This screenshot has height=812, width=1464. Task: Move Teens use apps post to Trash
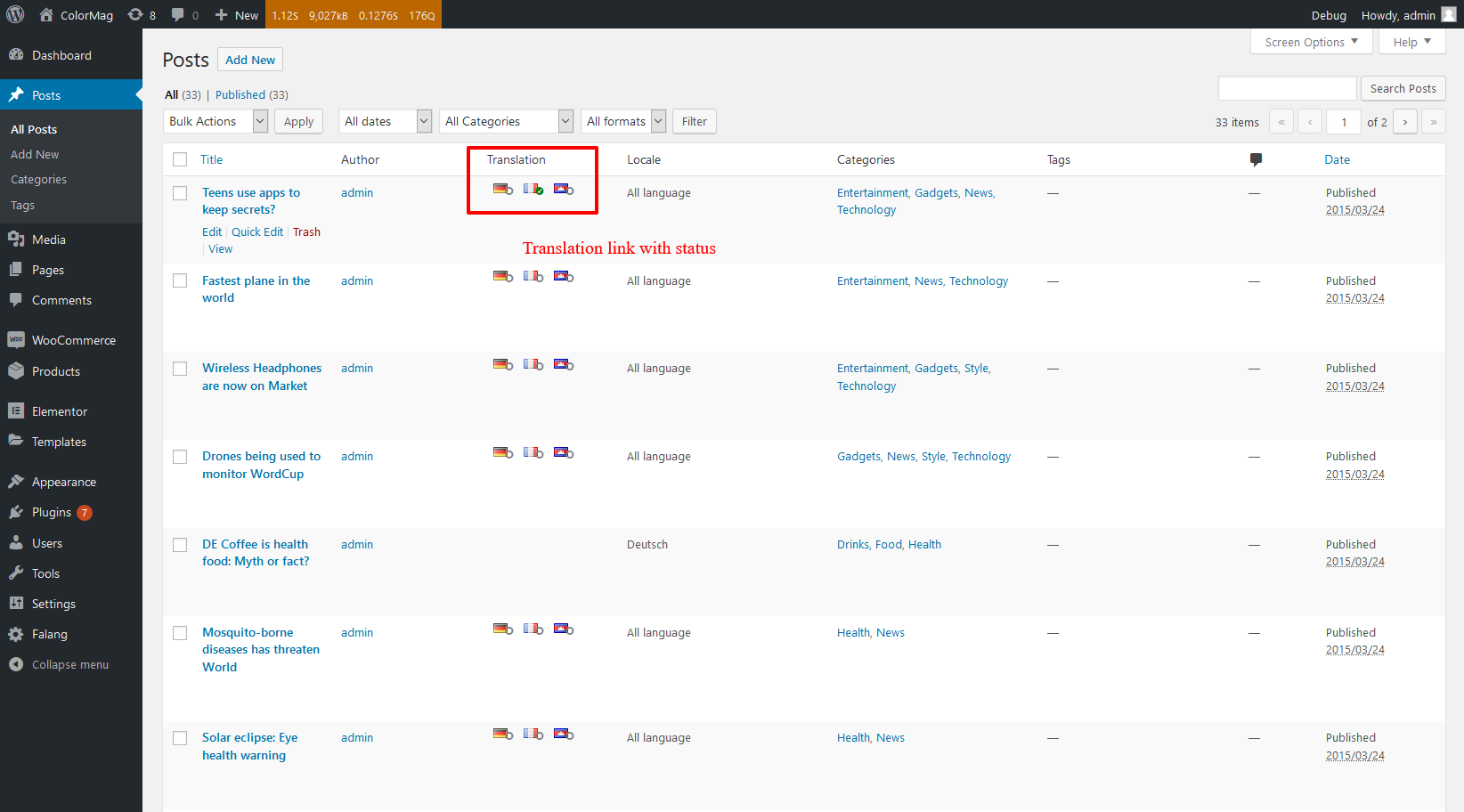coord(306,231)
